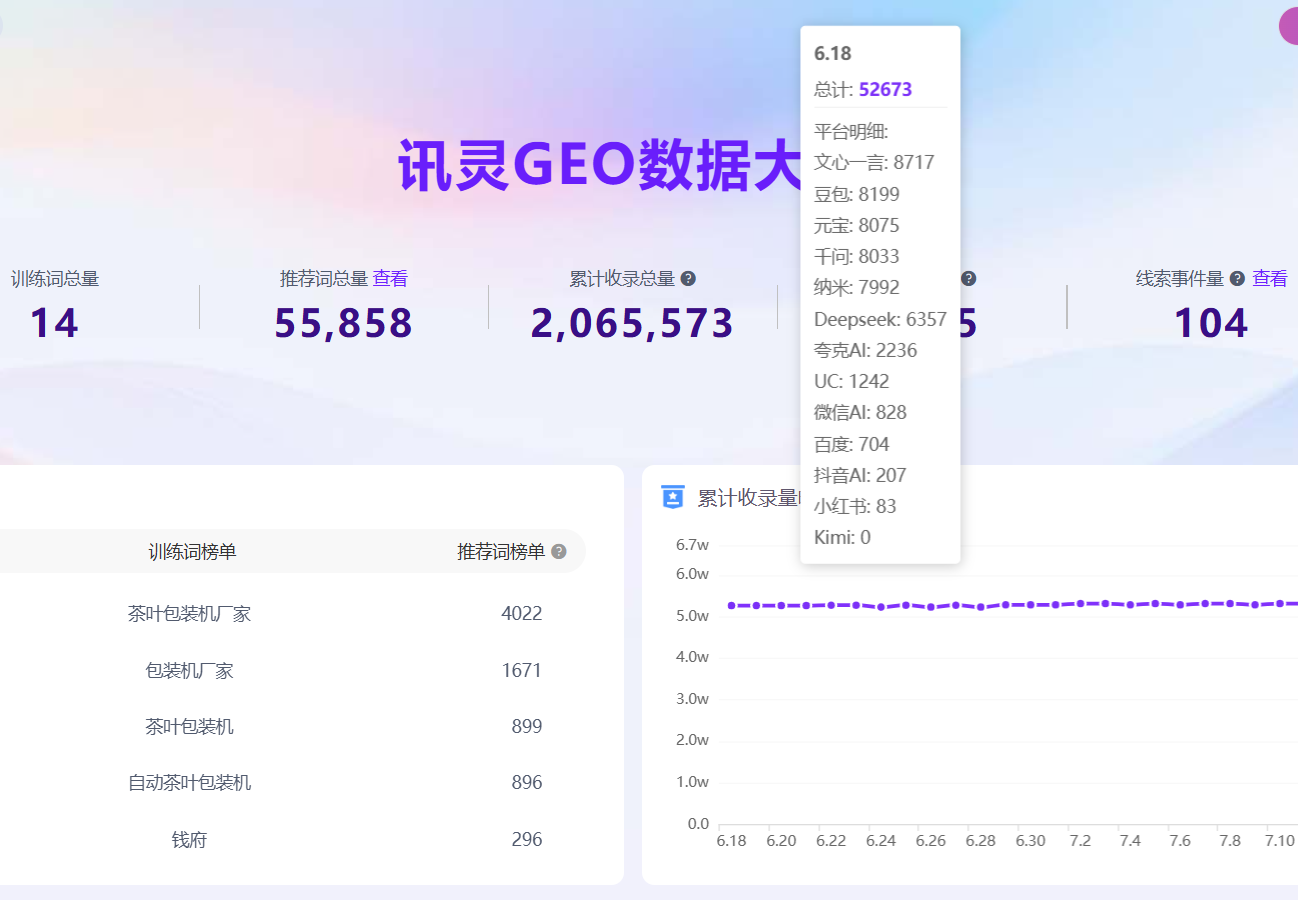
Task: Click 总计 52673 in the tooltip
Action: (863, 89)
